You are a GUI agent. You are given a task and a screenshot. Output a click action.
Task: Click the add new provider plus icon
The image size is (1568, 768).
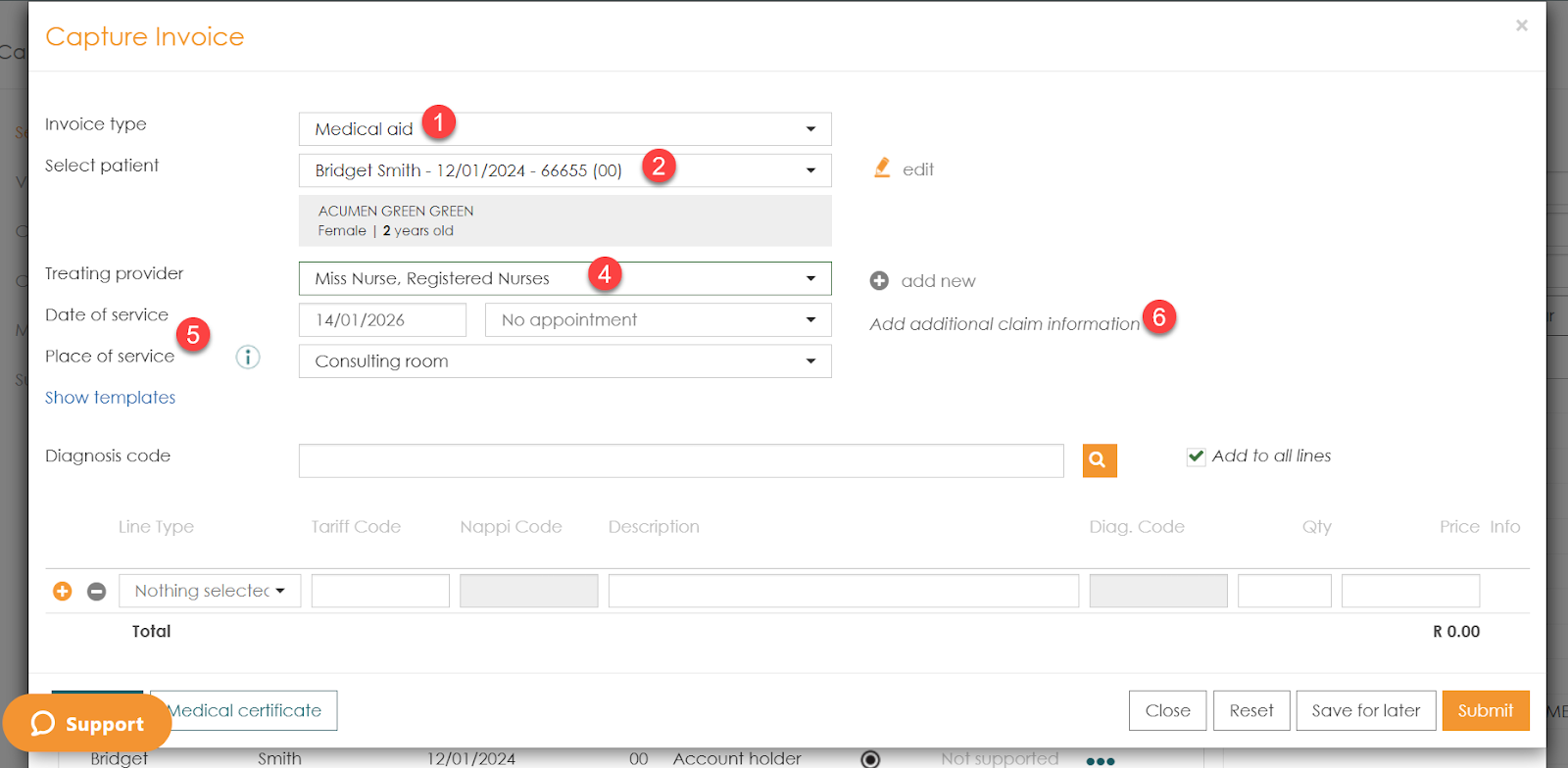point(879,281)
